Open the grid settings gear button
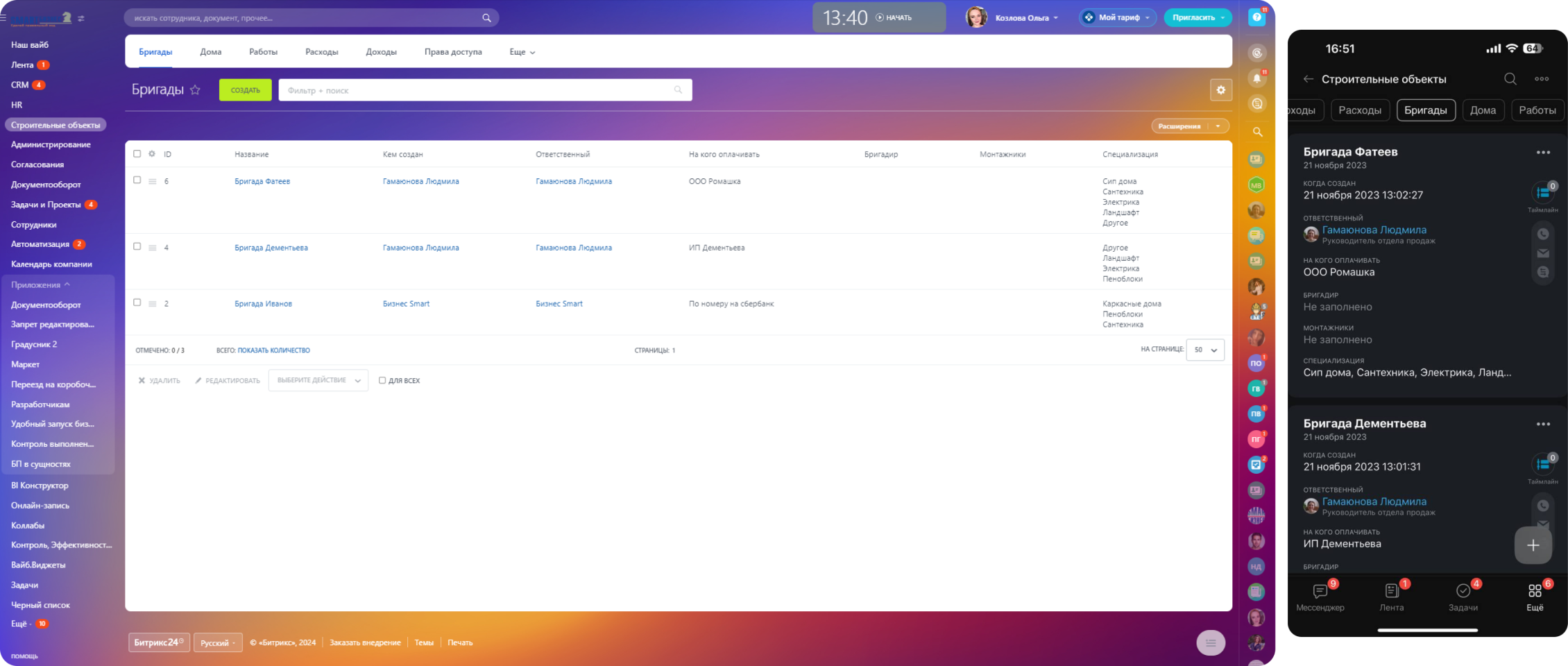 (x=1220, y=90)
